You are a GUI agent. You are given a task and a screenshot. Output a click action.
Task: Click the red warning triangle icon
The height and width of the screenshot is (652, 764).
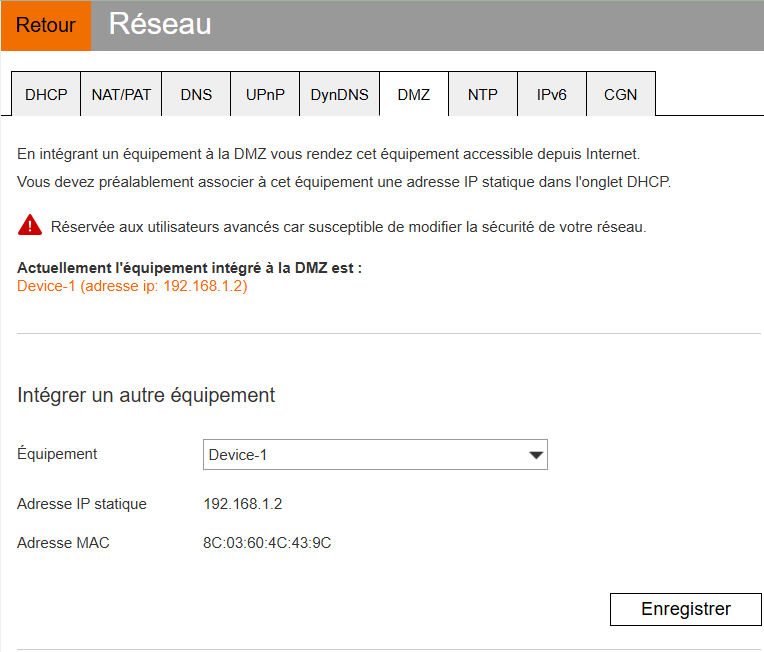[30, 225]
